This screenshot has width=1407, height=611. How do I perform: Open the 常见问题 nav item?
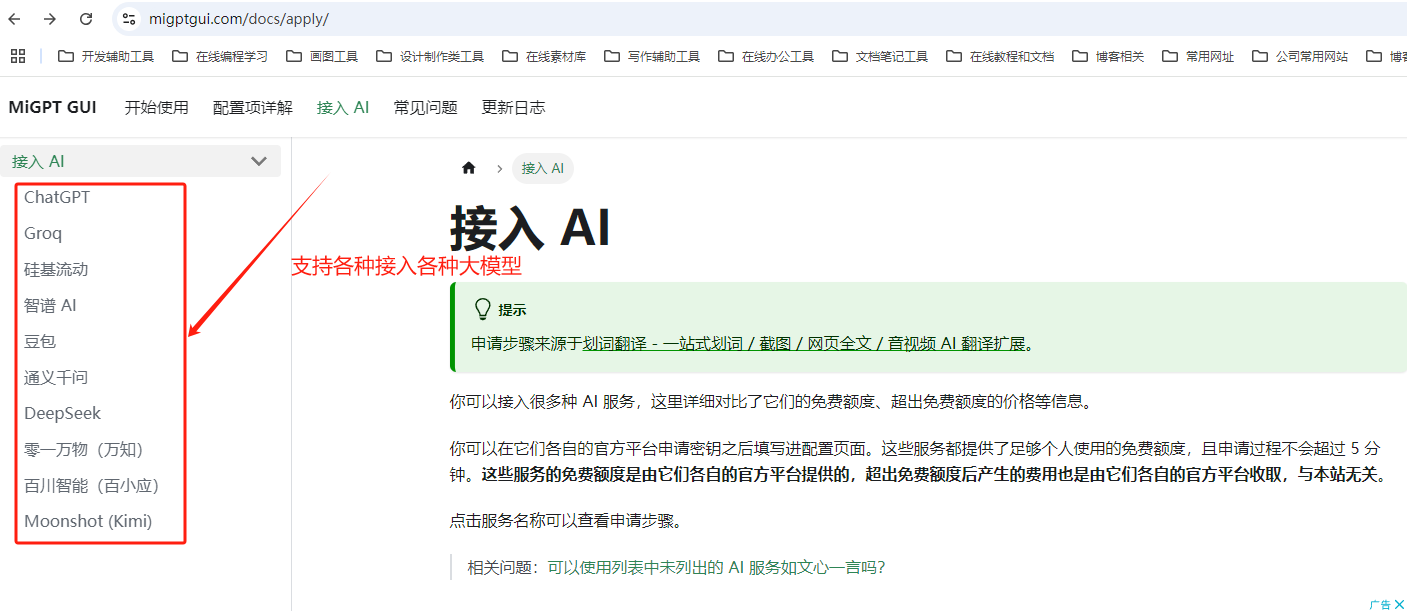[x=425, y=107]
